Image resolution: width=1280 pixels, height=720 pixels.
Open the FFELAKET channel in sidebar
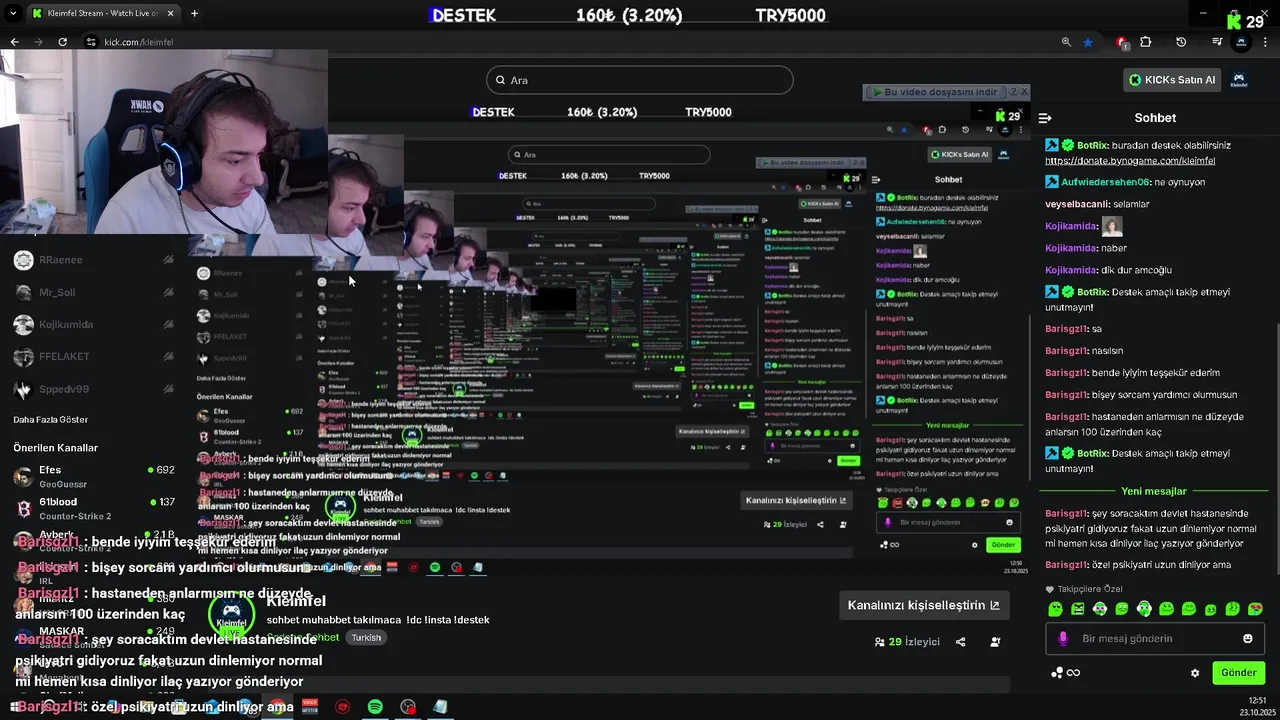(92, 356)
